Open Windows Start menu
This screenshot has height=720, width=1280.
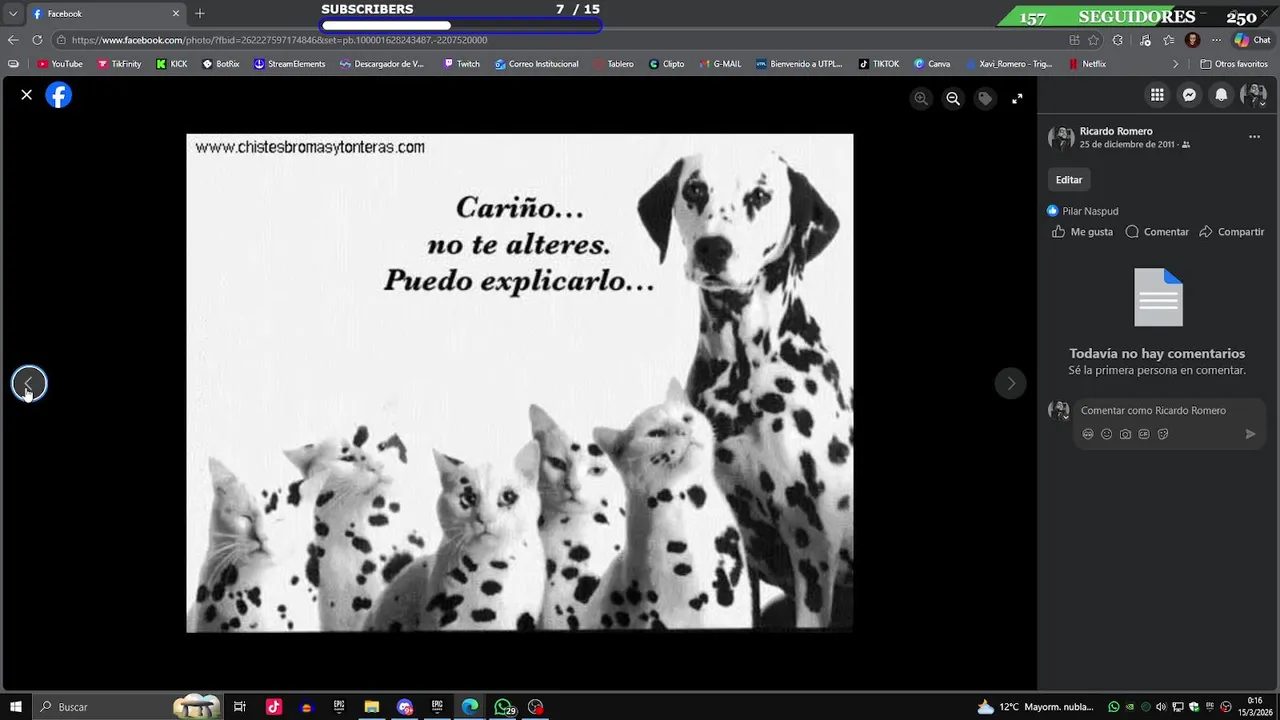16,707
